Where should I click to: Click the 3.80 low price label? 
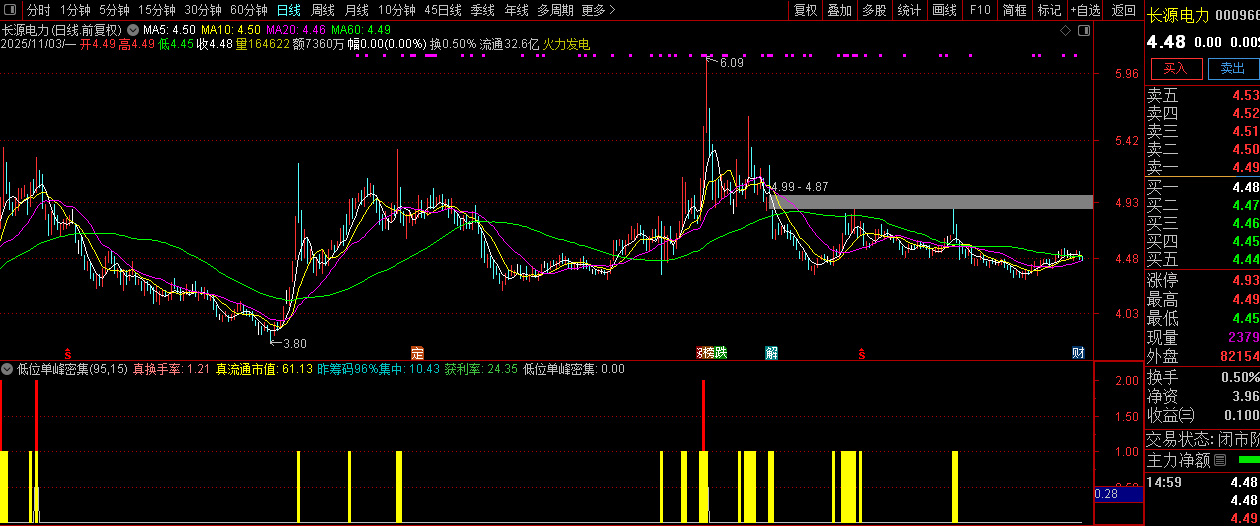(x=294, y=344)
